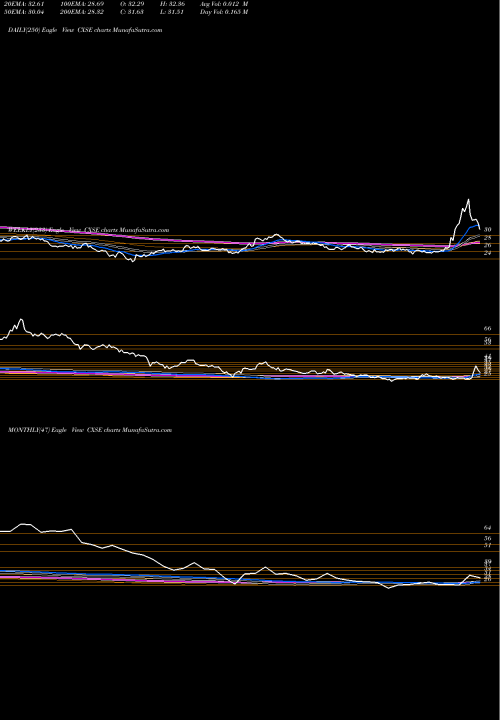Viewport: 500px width, 720px height.
Task: Click the MONTHLY(47) chart title
Action: [90, 430]
